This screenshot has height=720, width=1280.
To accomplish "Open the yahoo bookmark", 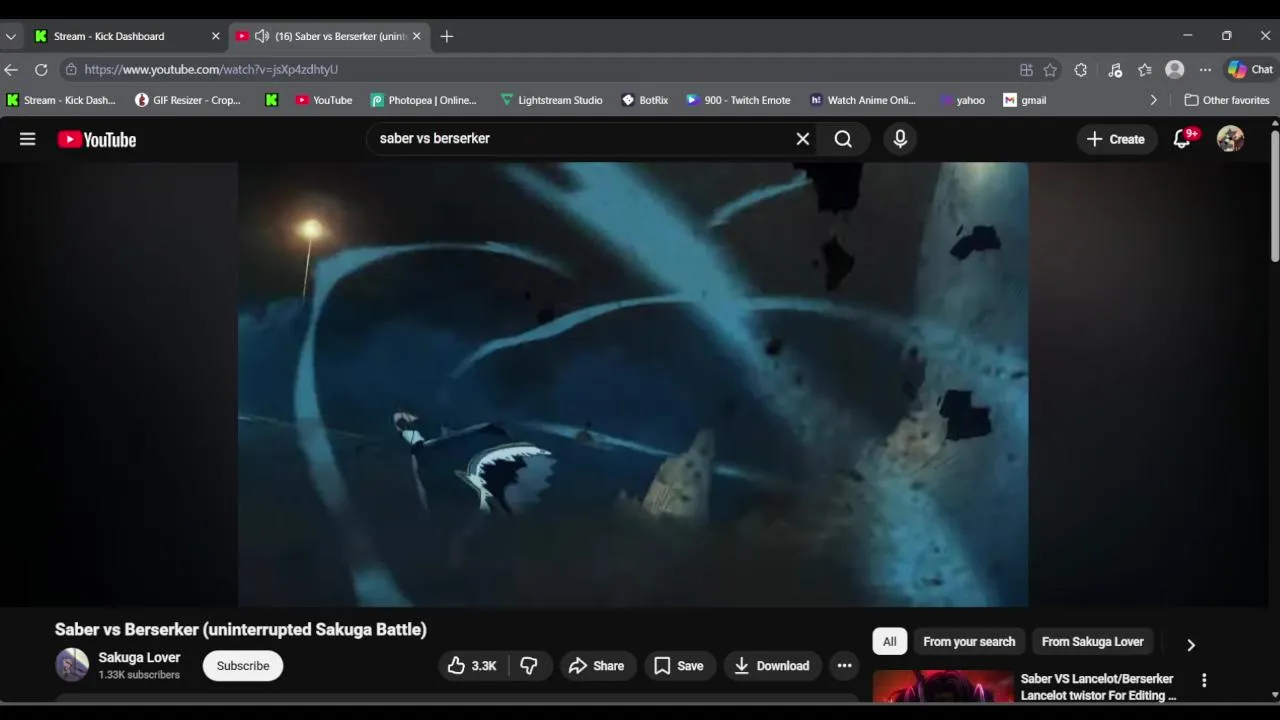I will (963, 100).
